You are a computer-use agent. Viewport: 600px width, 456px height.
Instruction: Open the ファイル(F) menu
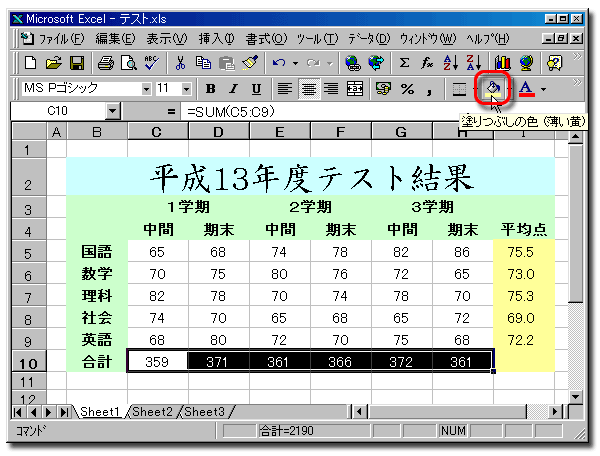(61, 39)
